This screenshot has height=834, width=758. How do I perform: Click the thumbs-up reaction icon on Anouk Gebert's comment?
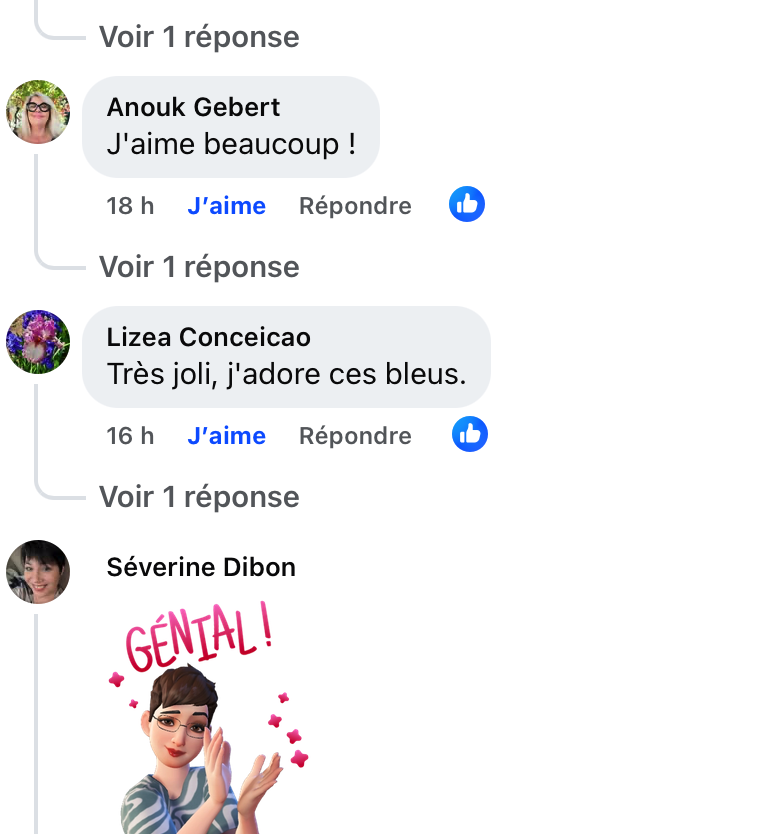point(467,205)
